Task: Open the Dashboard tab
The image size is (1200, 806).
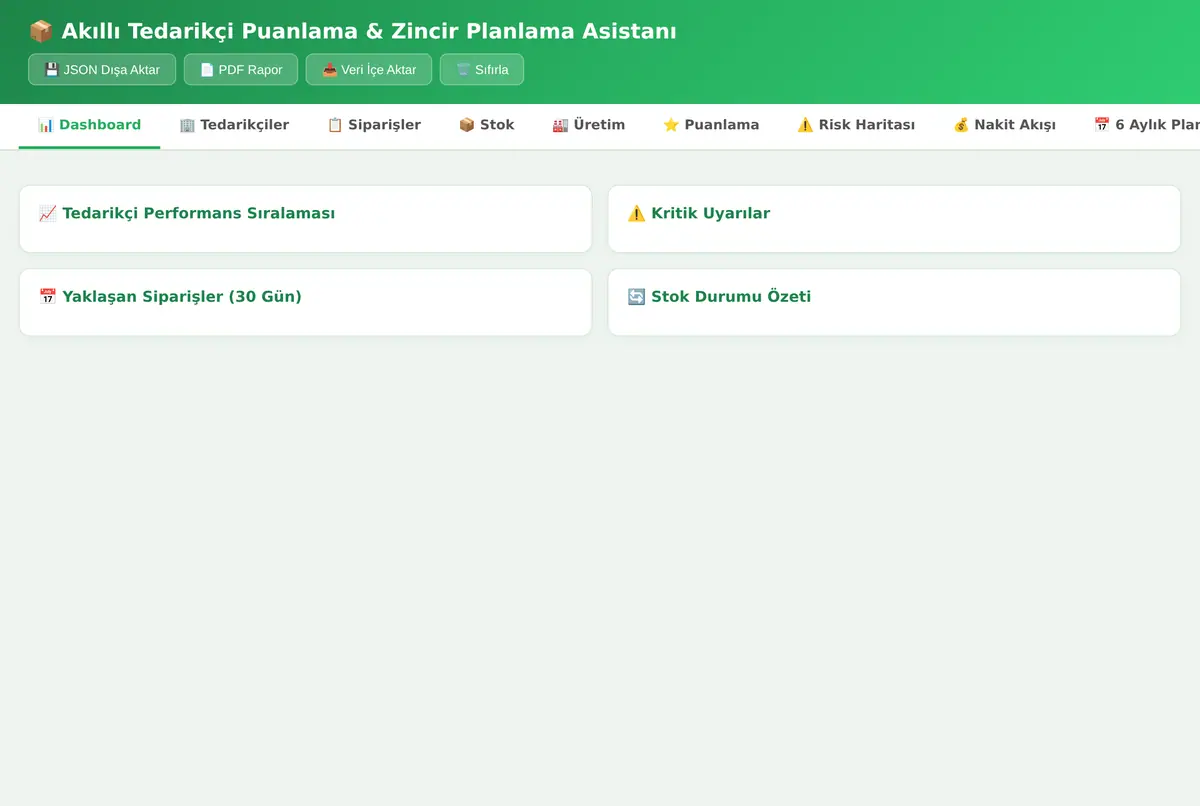Action: [89, 125]
